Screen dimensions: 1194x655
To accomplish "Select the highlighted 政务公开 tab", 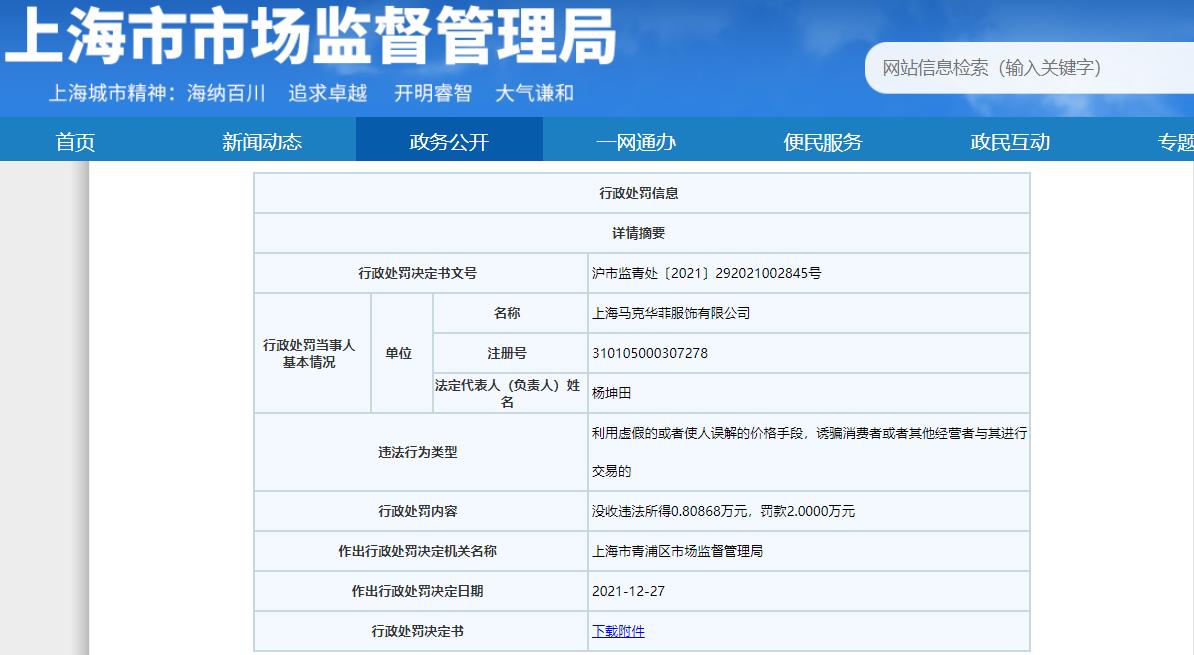I will click(x=448, y=140).
